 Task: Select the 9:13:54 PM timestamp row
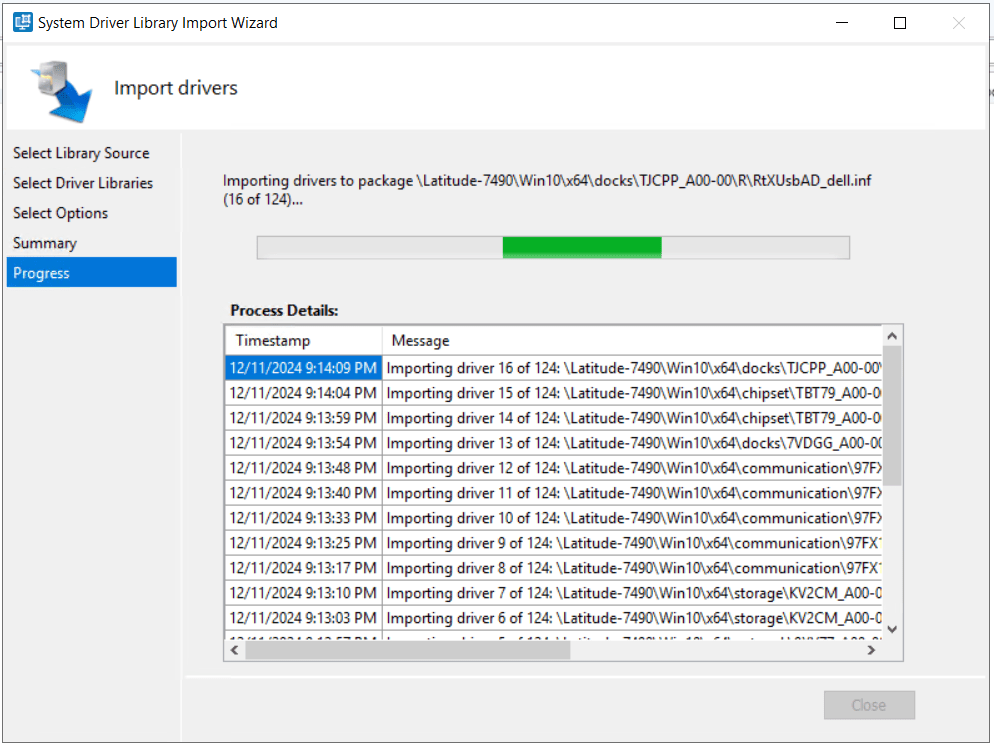pyautogui.click(x=303, y=443)
